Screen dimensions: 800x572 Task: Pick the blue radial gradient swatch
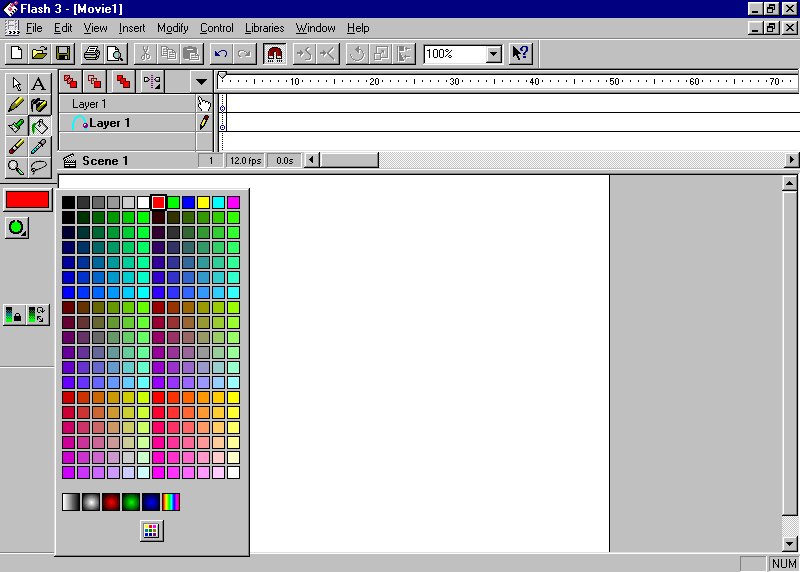pyautogui.click(x=151, y=502)
